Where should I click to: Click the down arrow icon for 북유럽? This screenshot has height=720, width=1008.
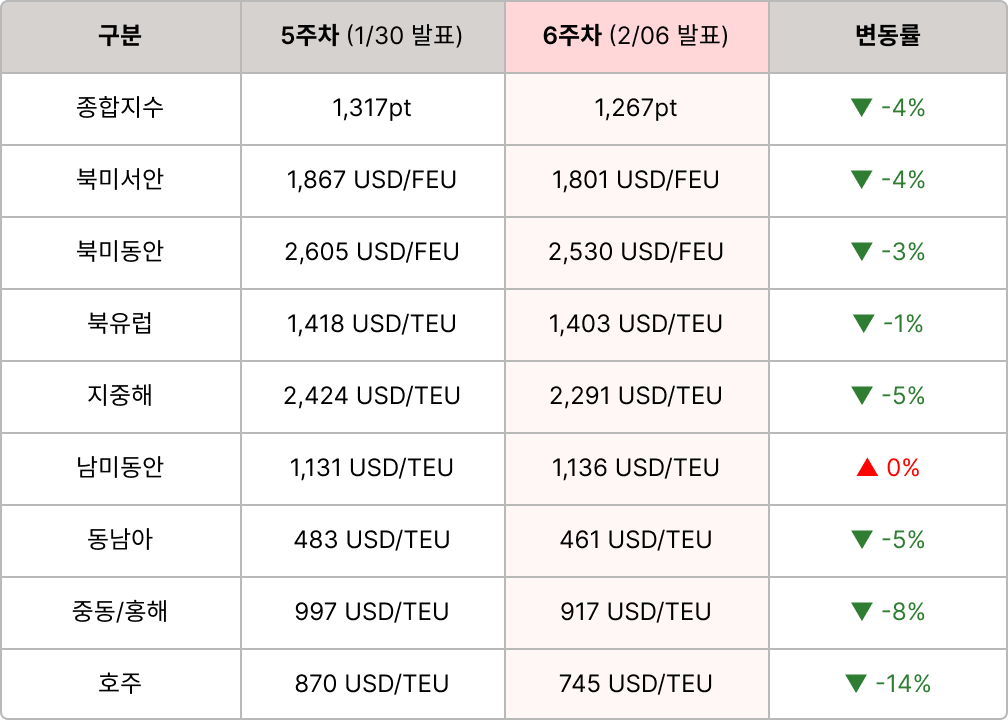(863, 324)
